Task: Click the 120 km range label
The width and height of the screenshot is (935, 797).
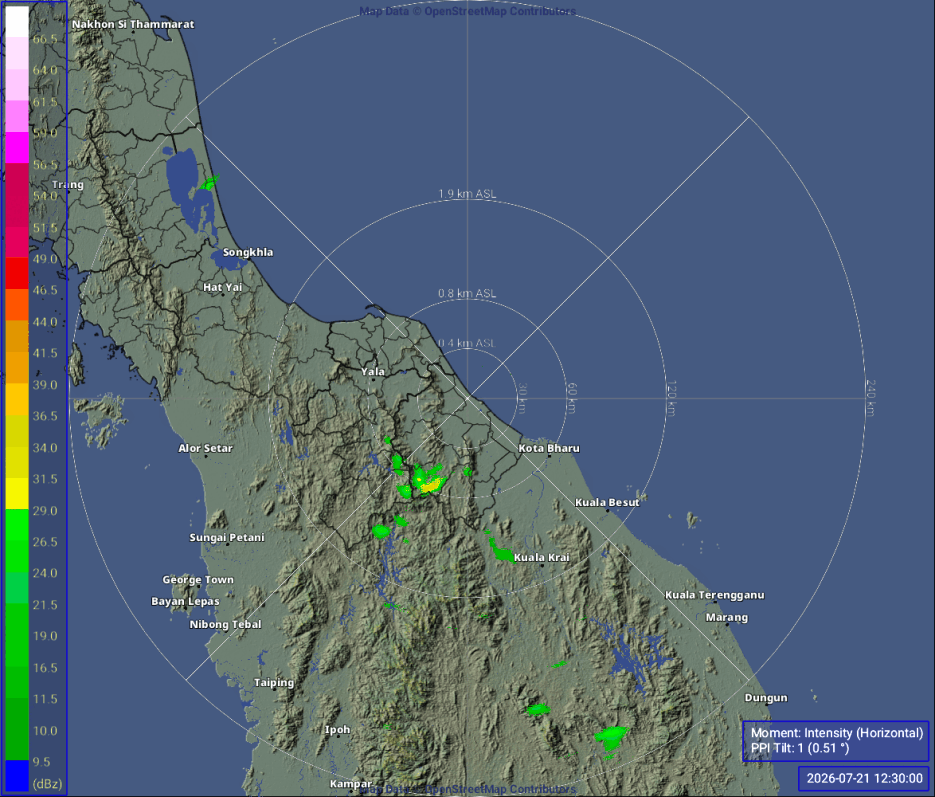Action: 671,398
